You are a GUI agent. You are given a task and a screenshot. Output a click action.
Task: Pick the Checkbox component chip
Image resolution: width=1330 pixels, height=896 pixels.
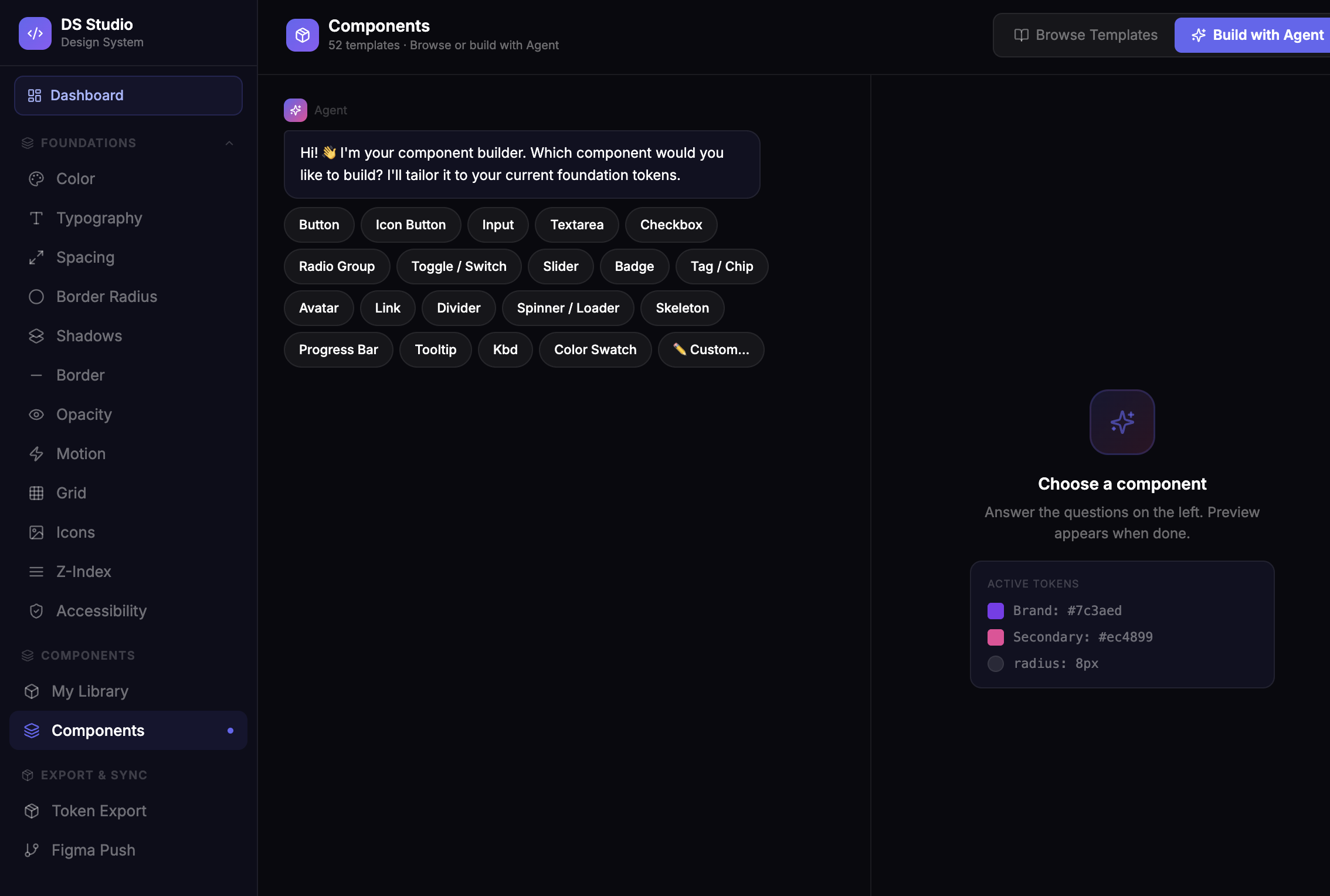coord(671,225)
